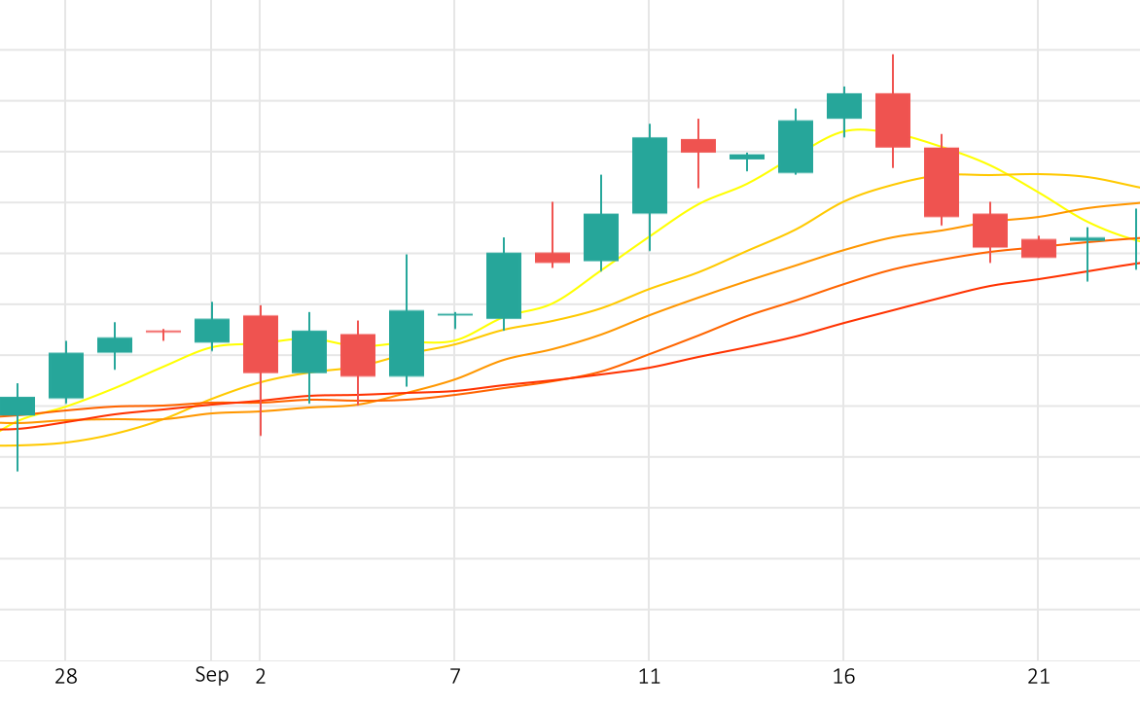
Task: Click the long-wicked green candle just before 7
Action: 406,343
